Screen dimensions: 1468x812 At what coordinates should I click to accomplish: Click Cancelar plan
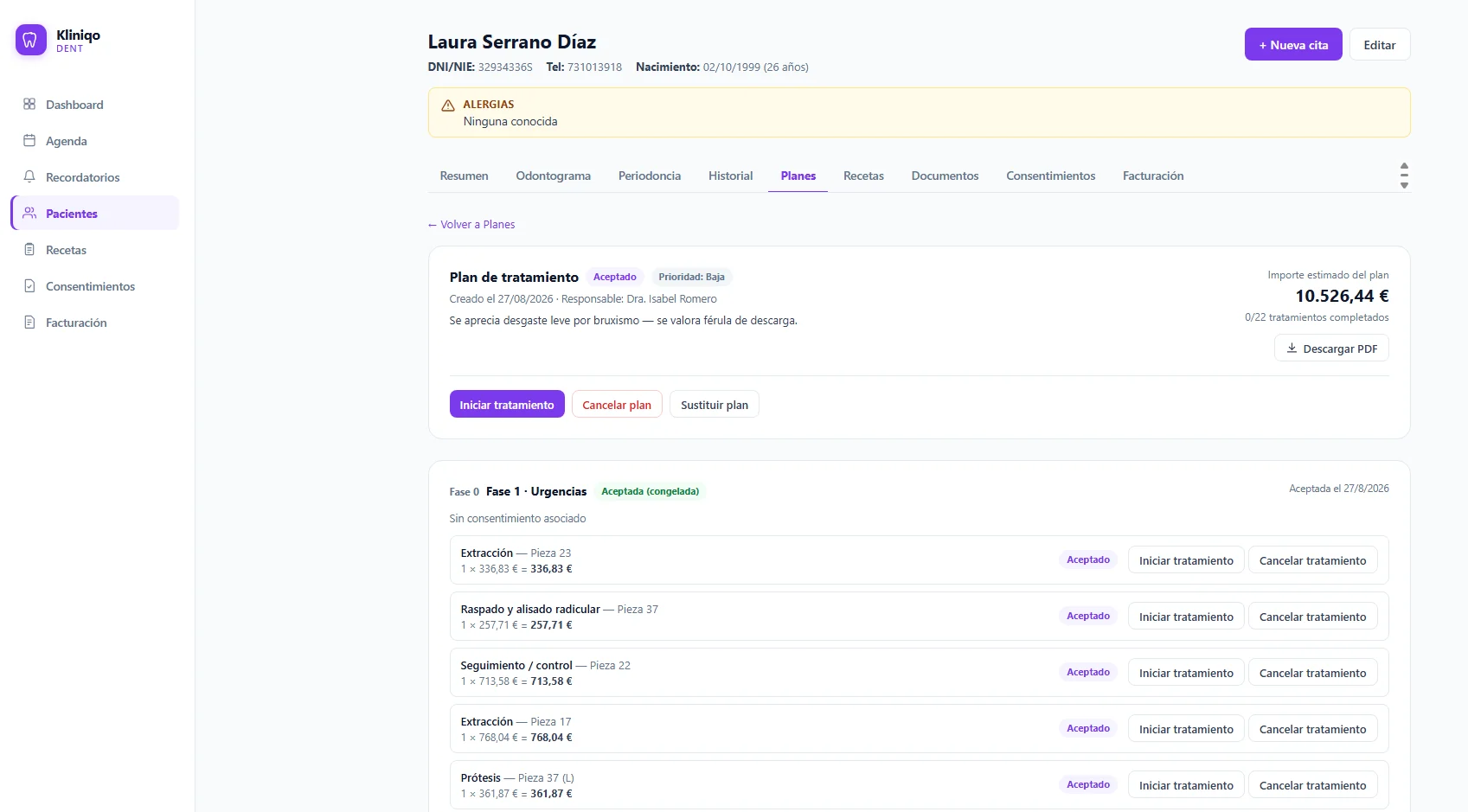point(617,405)
